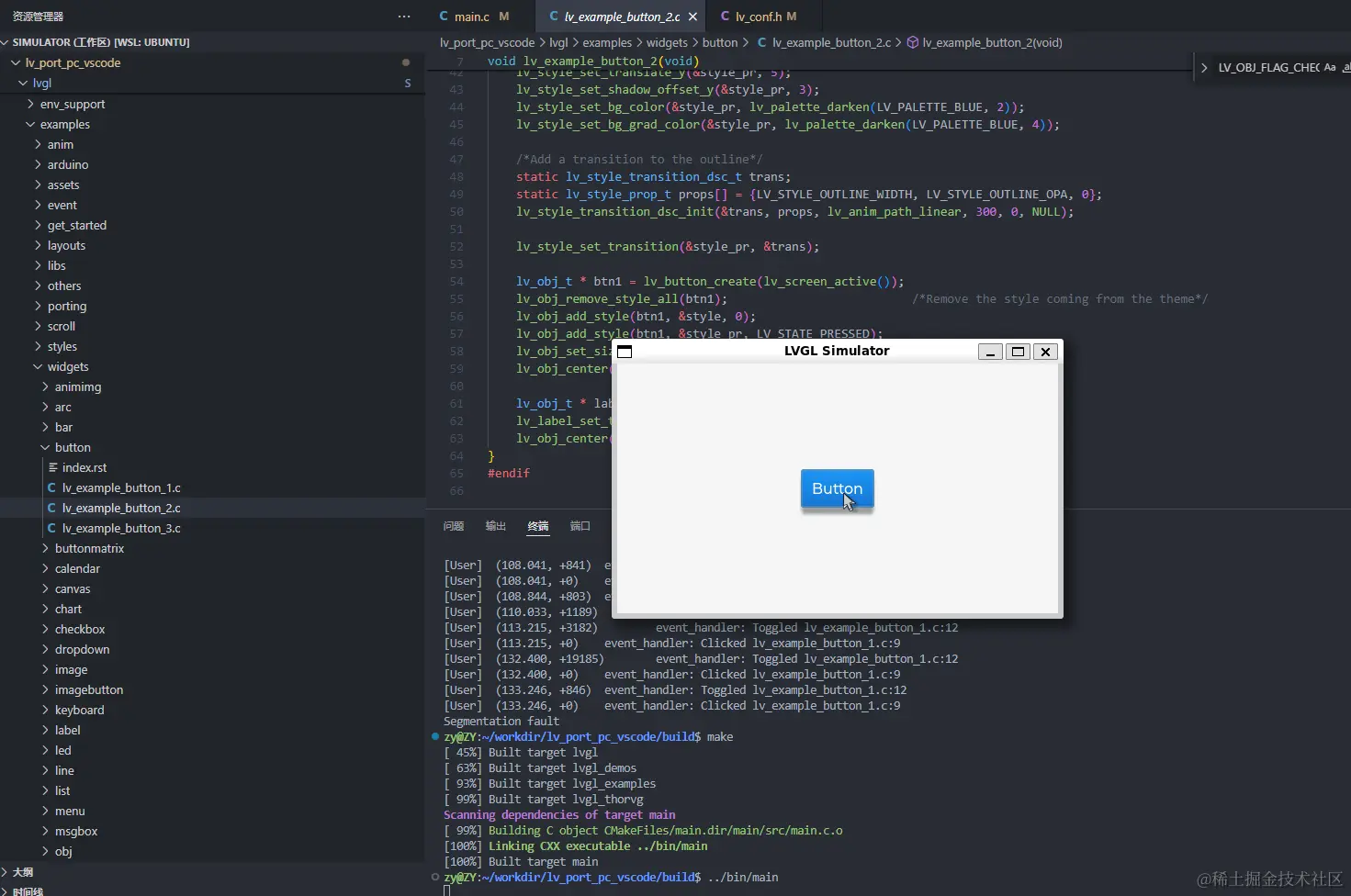This screenshot has width=1351, height=896.
Task: Minimize the LVGL Simulator window
Action: 990,352
